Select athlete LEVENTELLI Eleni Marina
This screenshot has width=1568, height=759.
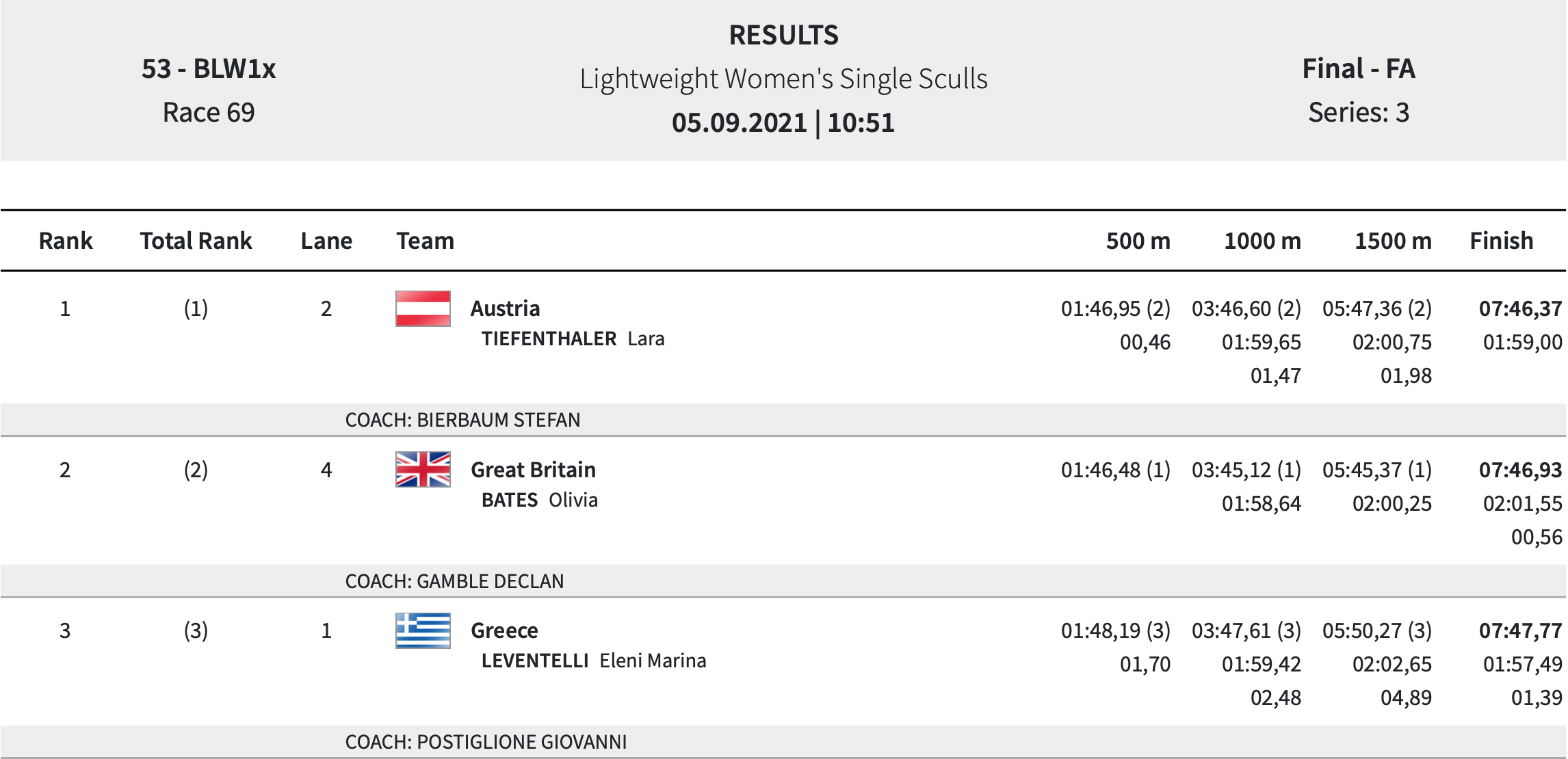click(594, 661)
